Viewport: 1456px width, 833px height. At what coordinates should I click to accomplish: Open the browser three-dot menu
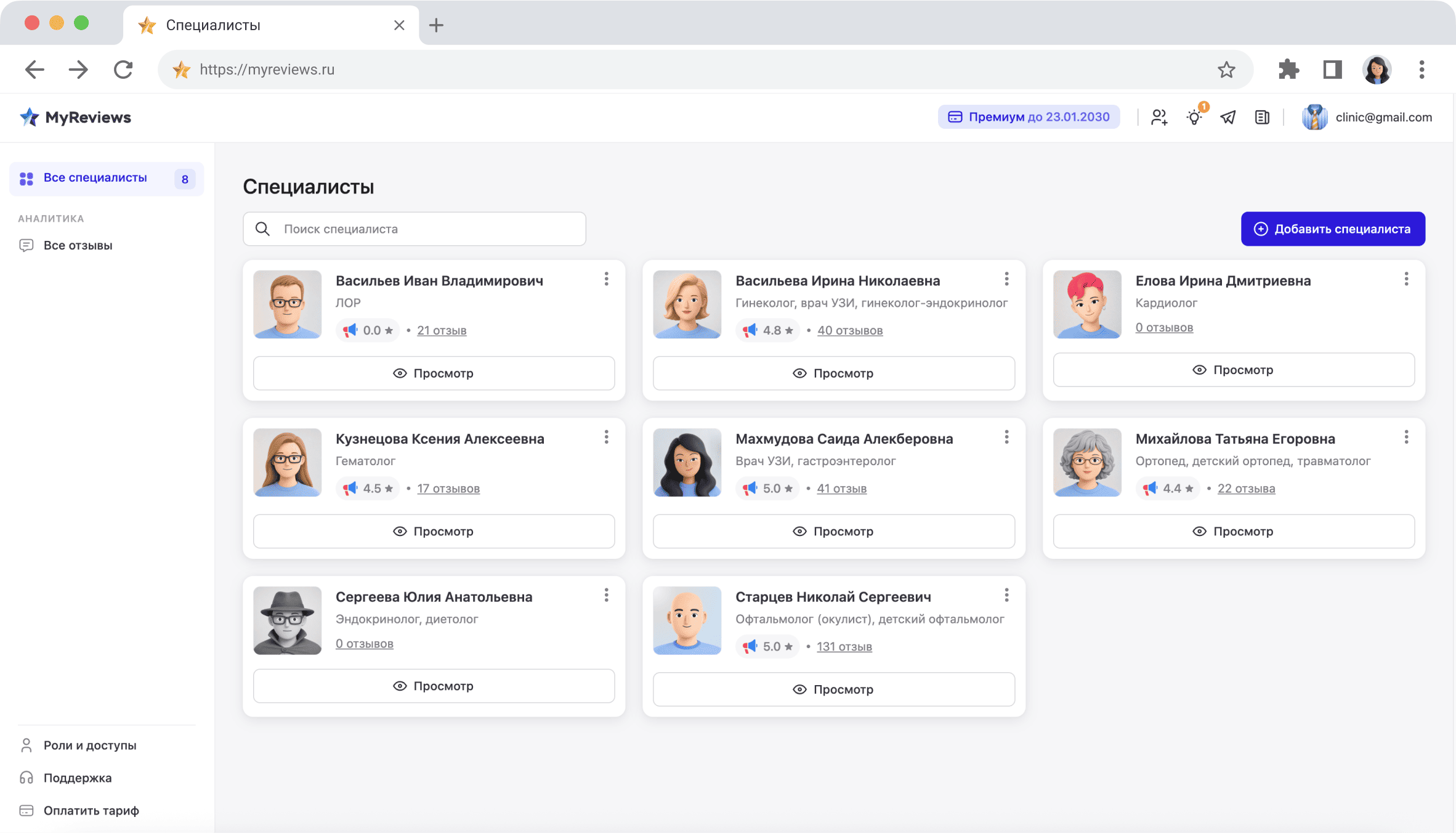(1422, 70)
